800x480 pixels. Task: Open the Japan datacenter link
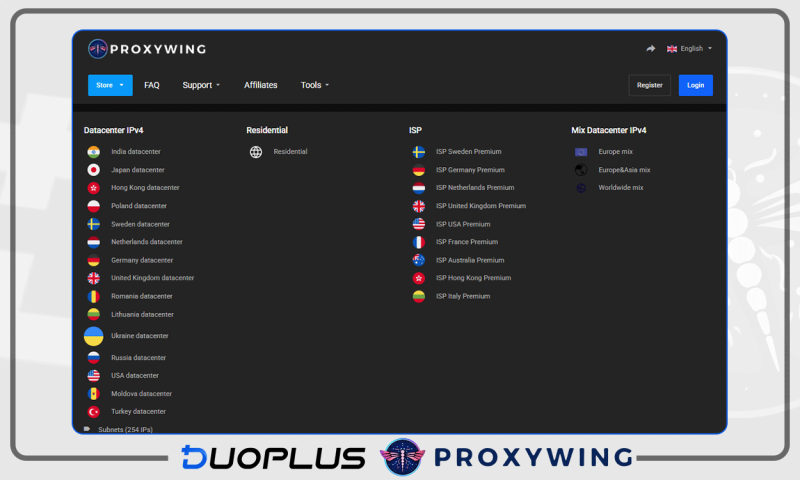[x=137, y=170]
